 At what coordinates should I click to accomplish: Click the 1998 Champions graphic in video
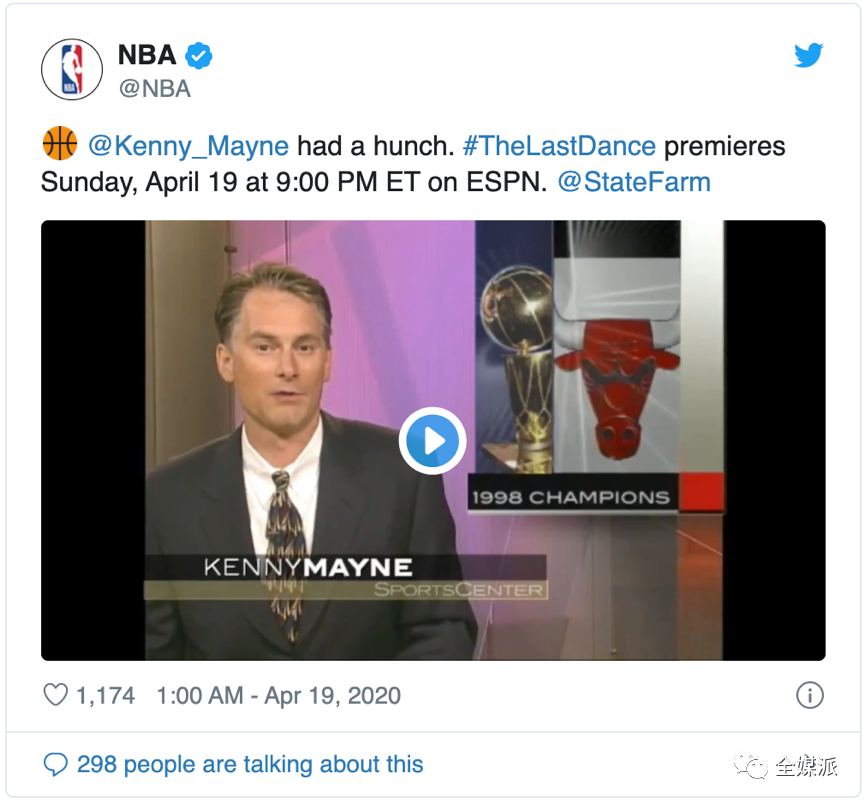(x=572, y=497)
